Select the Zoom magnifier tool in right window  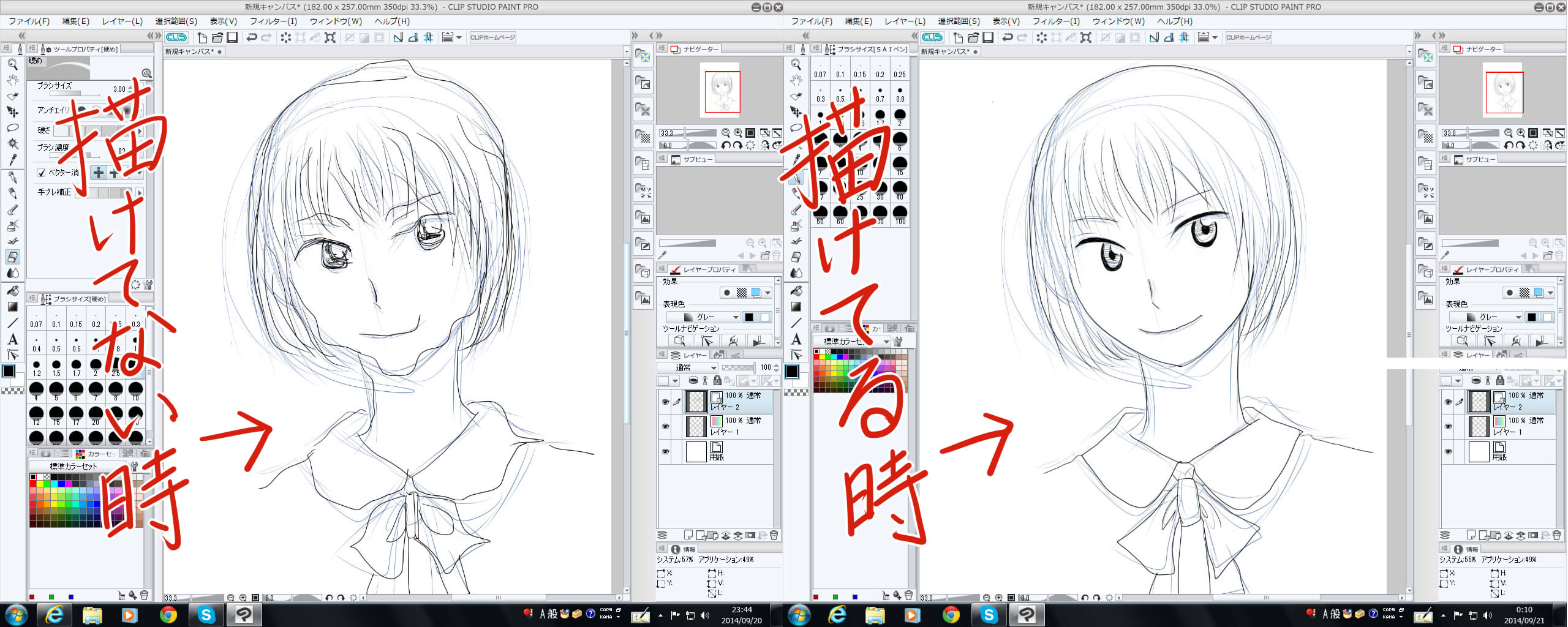(x=796, y=64)
